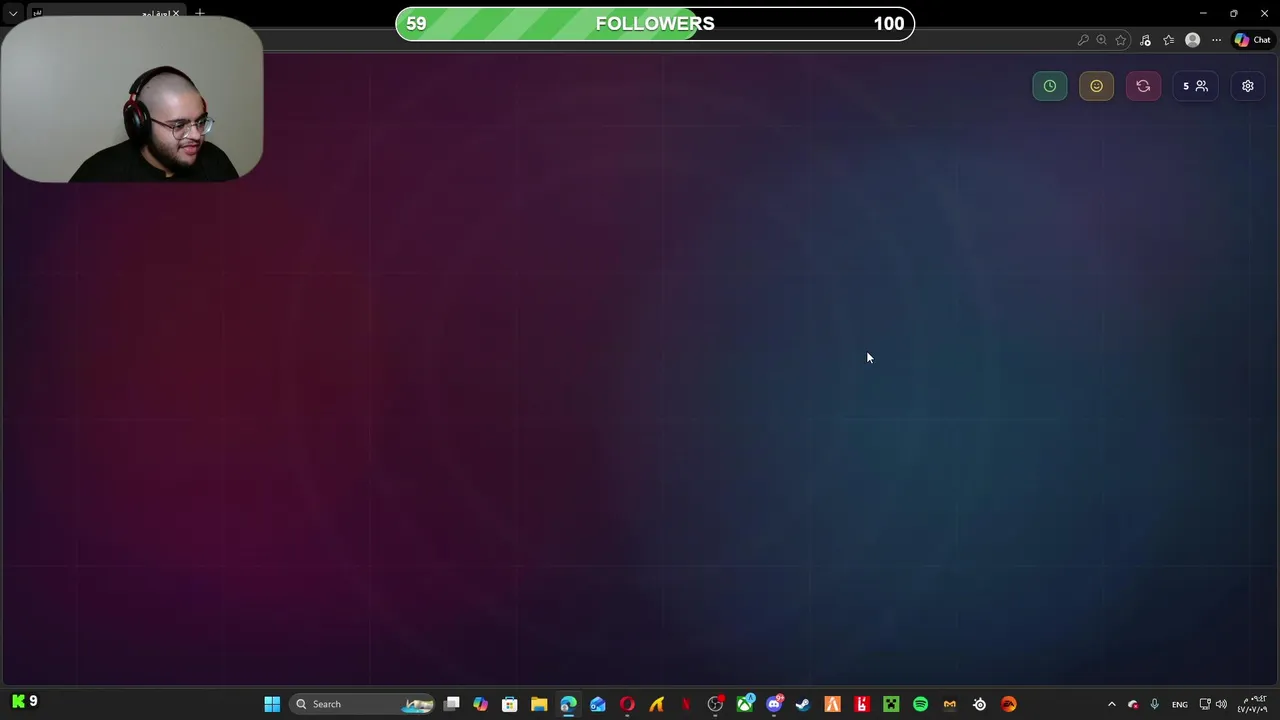Open the clock and date panel

[1253, 704]
